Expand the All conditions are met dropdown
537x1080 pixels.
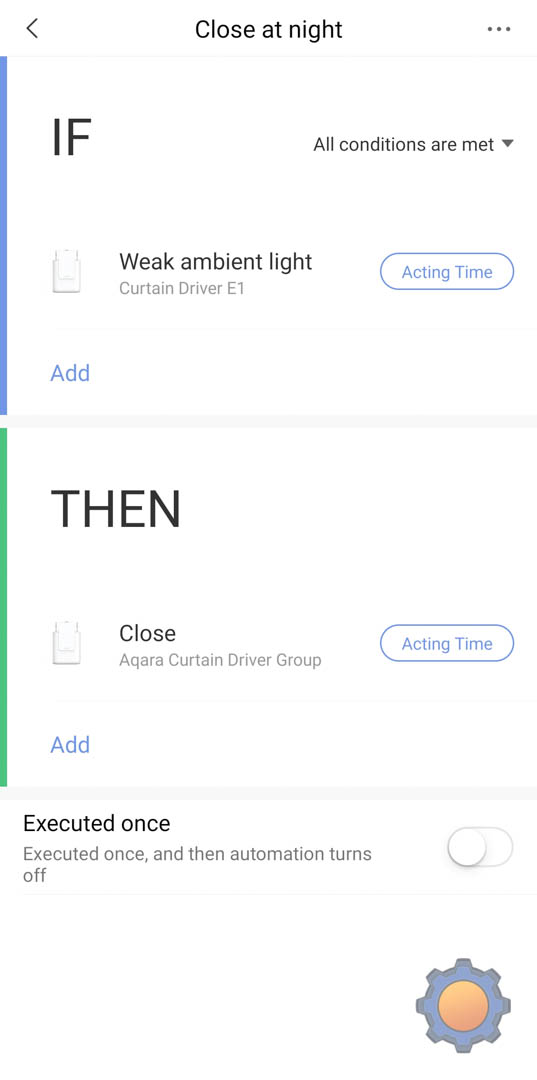(x=413, y=144)
